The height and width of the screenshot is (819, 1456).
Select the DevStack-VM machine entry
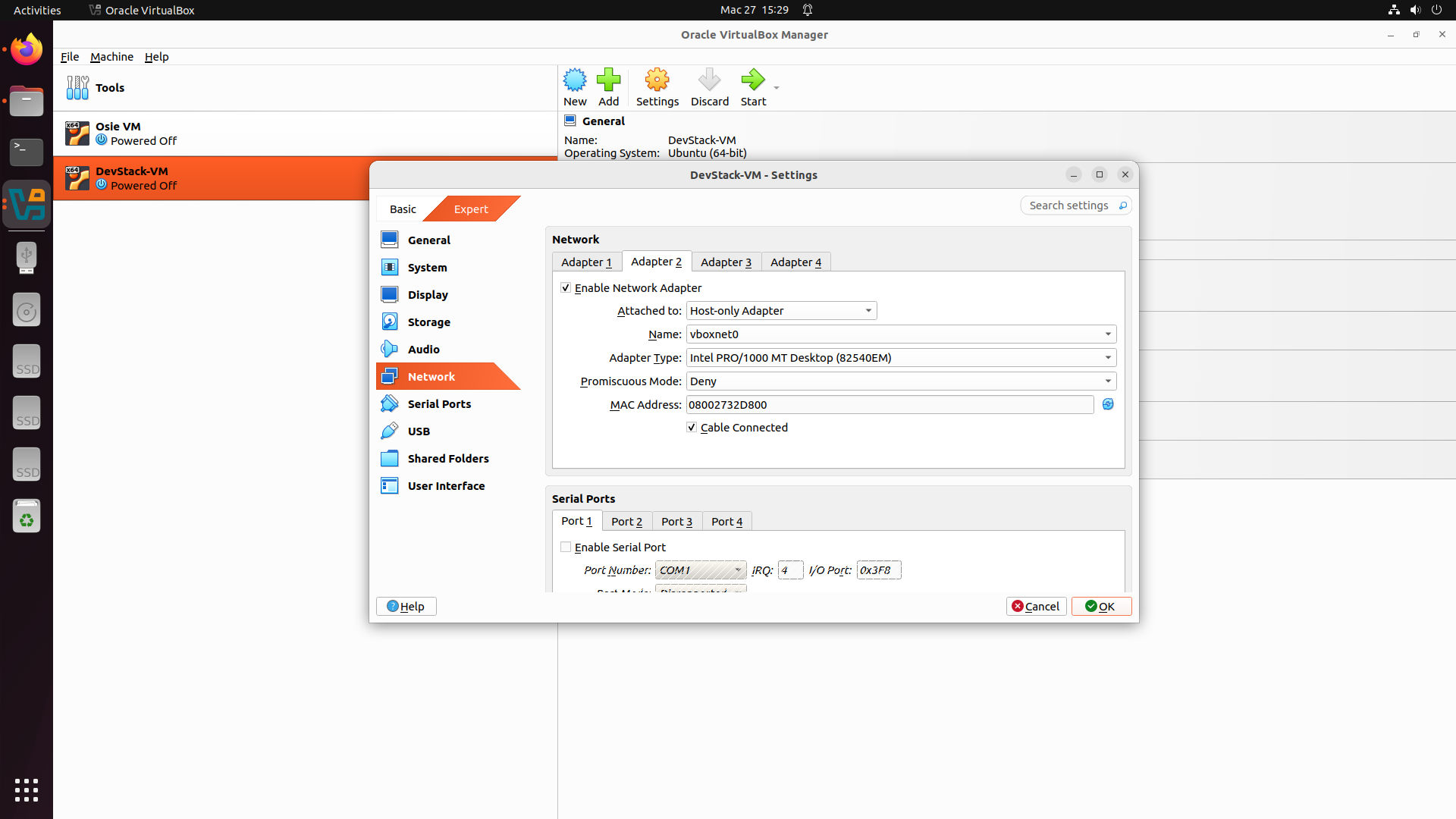point(212,178)
